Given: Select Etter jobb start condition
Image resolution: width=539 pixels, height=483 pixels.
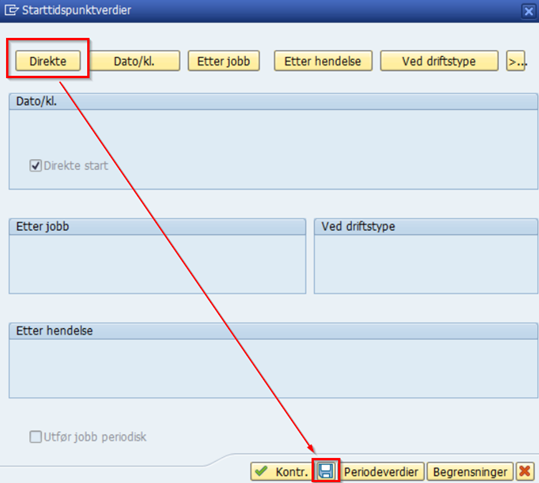Looking at the screenshot, I should point(223,61).
